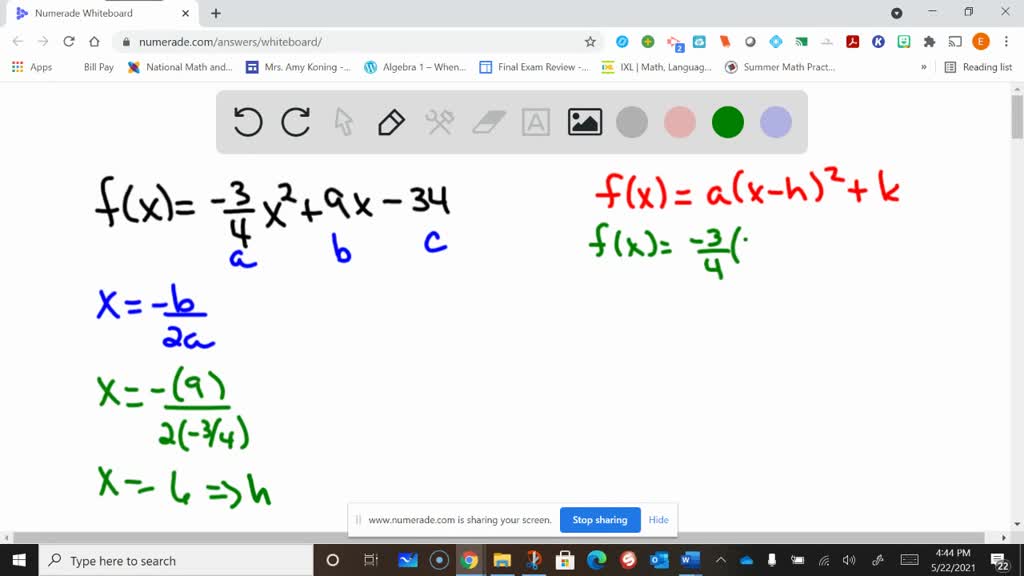Viewport: 1024px width, 576px height.
Task: Open the Text tool
Action: (536, 121)
